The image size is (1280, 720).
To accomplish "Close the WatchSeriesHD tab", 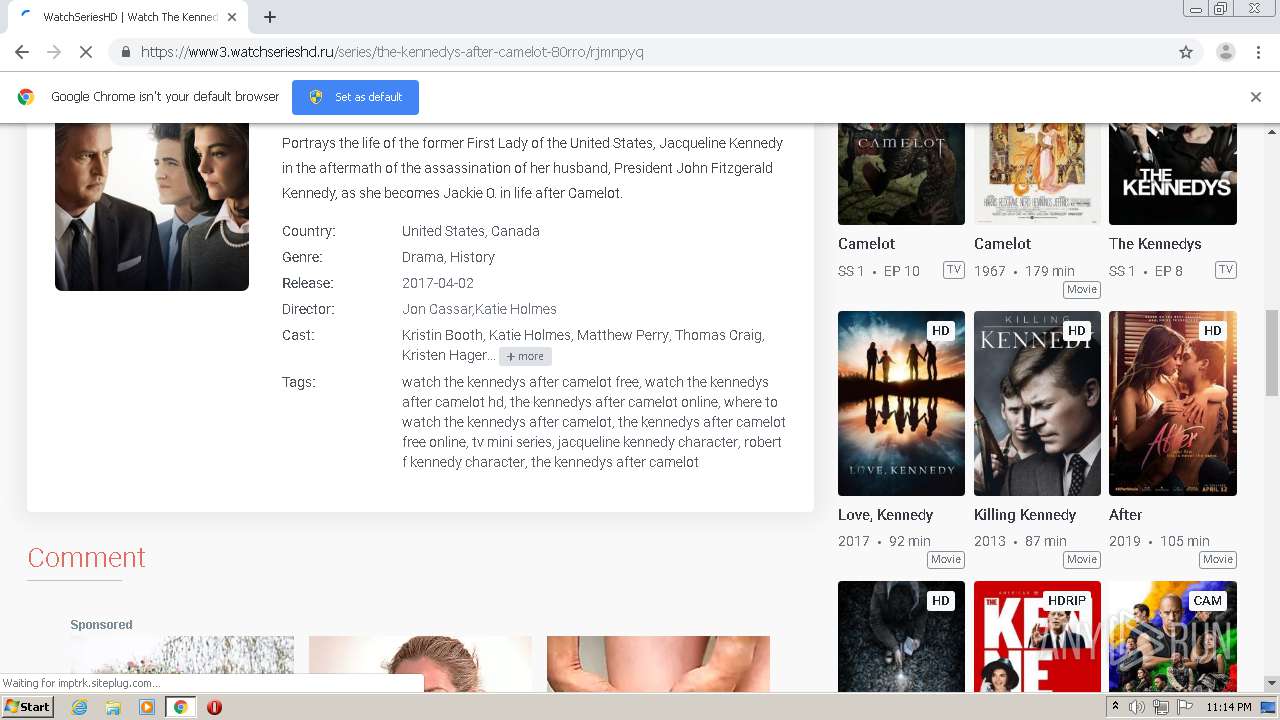I will [232, 17].
